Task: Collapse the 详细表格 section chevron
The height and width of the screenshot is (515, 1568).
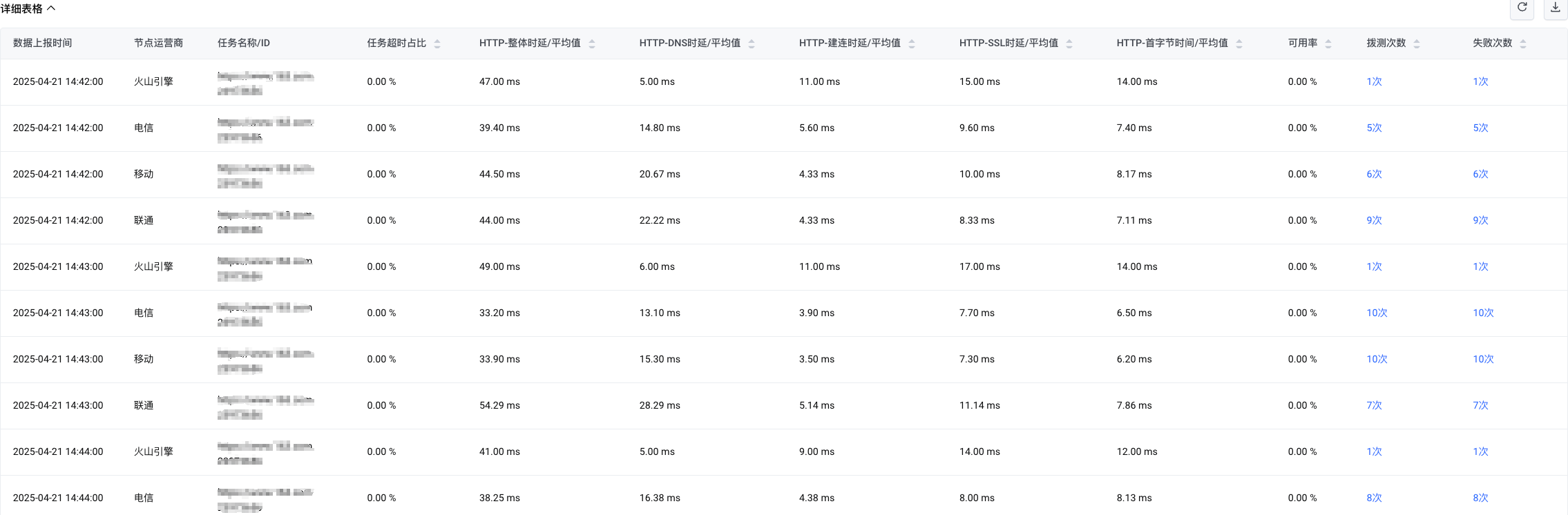Action: [51, 8]
